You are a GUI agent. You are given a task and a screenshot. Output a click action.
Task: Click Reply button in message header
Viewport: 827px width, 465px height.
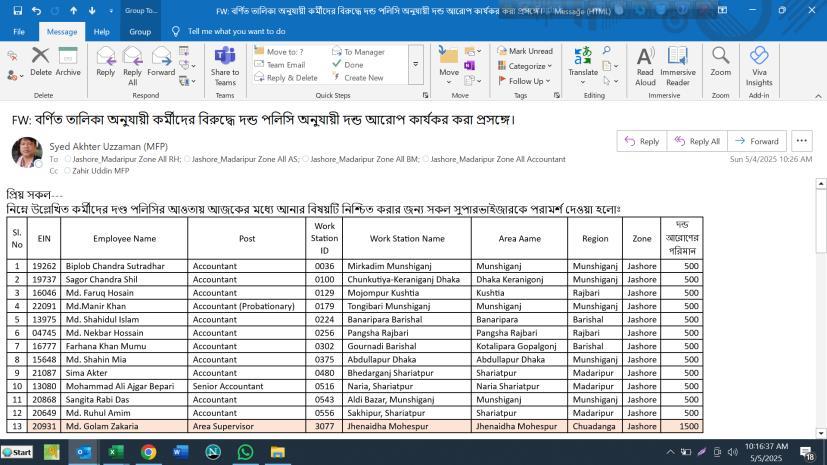coord(642,141)
